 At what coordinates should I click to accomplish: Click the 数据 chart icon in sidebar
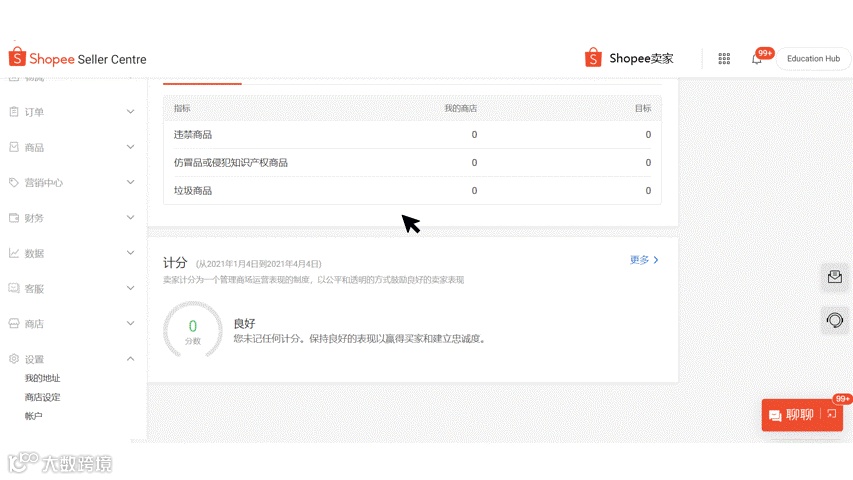14,253
